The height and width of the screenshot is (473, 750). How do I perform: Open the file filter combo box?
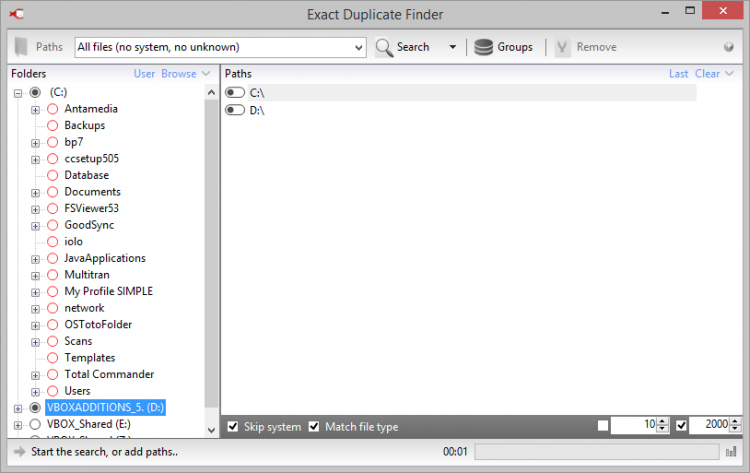[221, 47]
